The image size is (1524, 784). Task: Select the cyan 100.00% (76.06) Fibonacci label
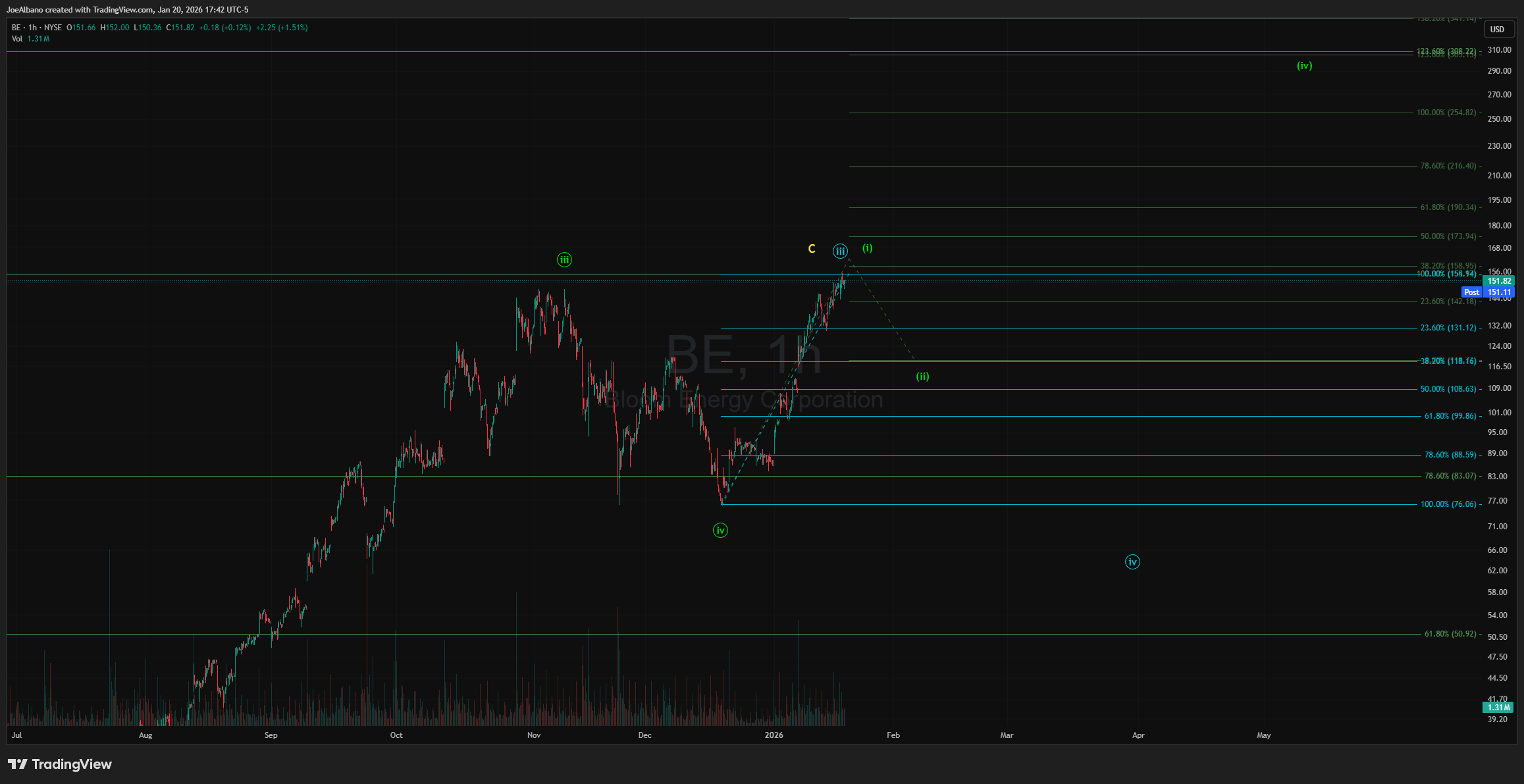pyautogui.click(x=1448, y=504)
